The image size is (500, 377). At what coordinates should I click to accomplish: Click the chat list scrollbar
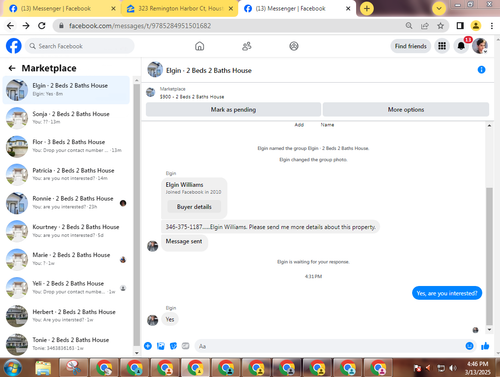136,215
